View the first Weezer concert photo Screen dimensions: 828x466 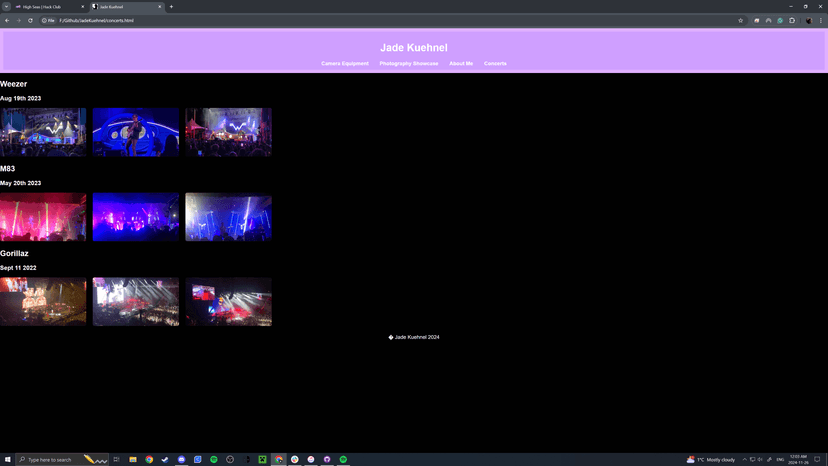click(43, 132)
